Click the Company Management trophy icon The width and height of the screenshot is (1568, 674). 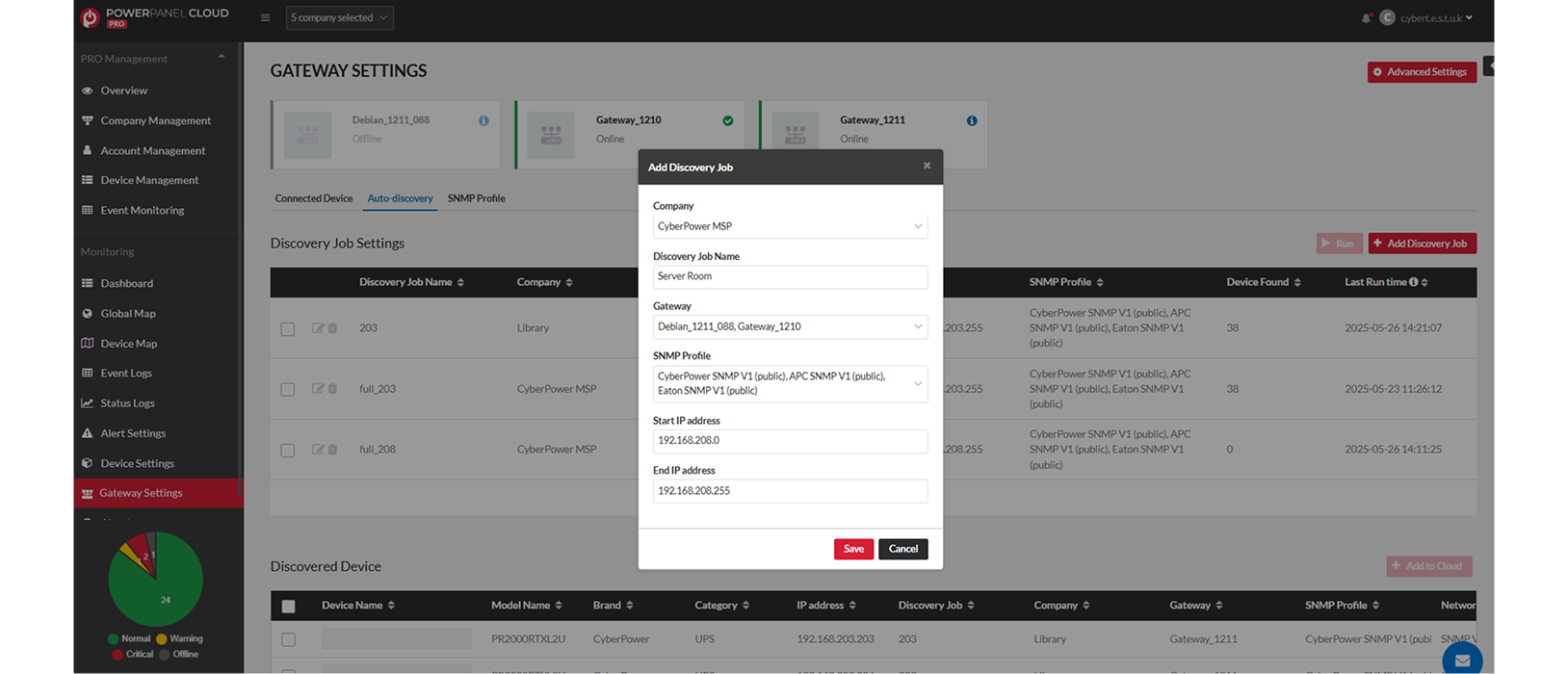coord(88,120)
